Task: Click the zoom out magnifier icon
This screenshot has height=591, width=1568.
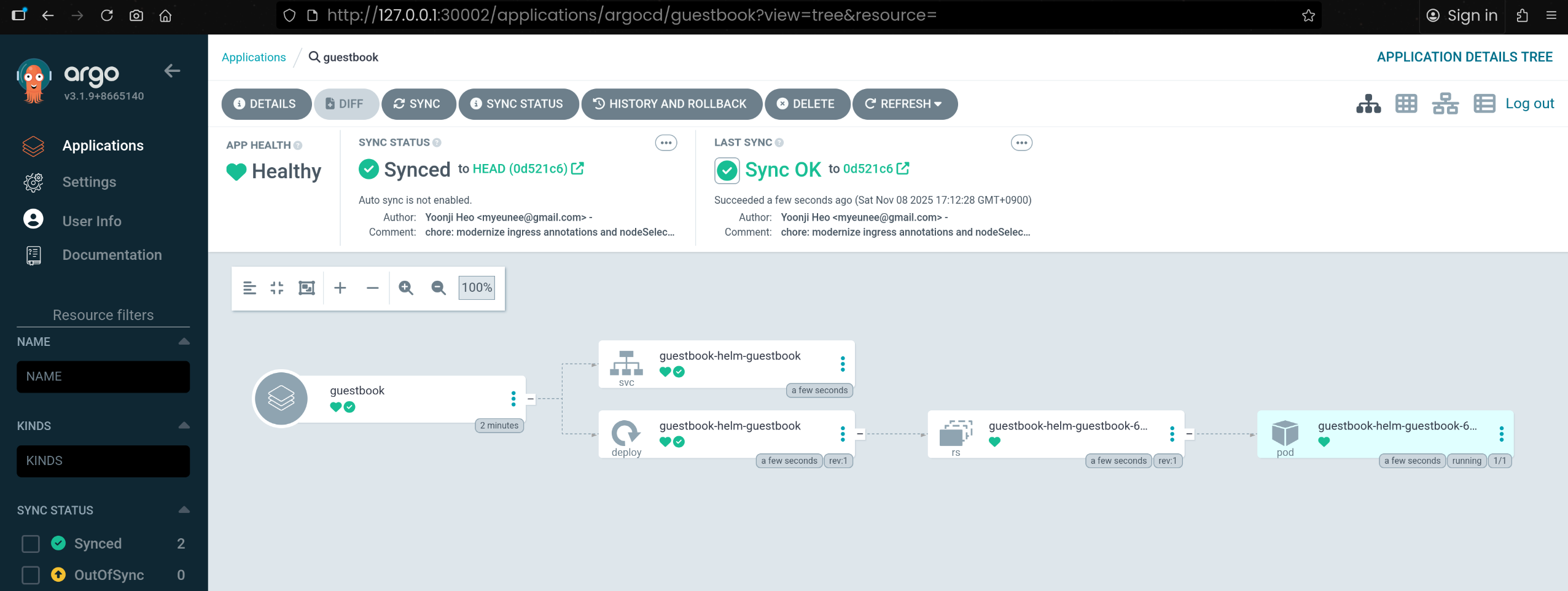Action: (438, 288)
